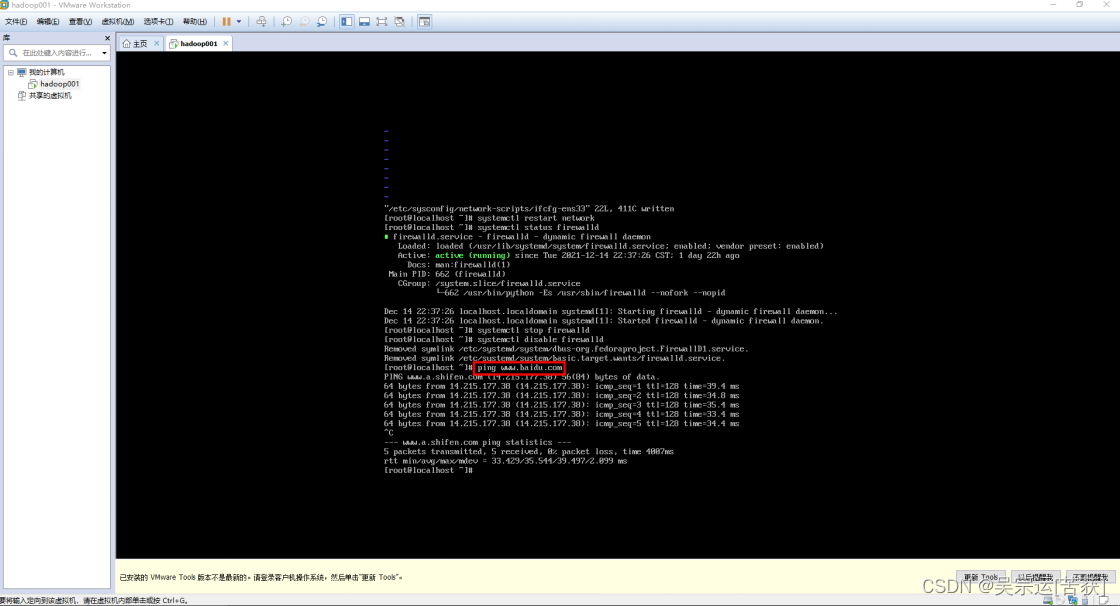The image size is (1120, 606).
Task: Click the 'active (running)' green status text
Action: [x=472, y=255]
